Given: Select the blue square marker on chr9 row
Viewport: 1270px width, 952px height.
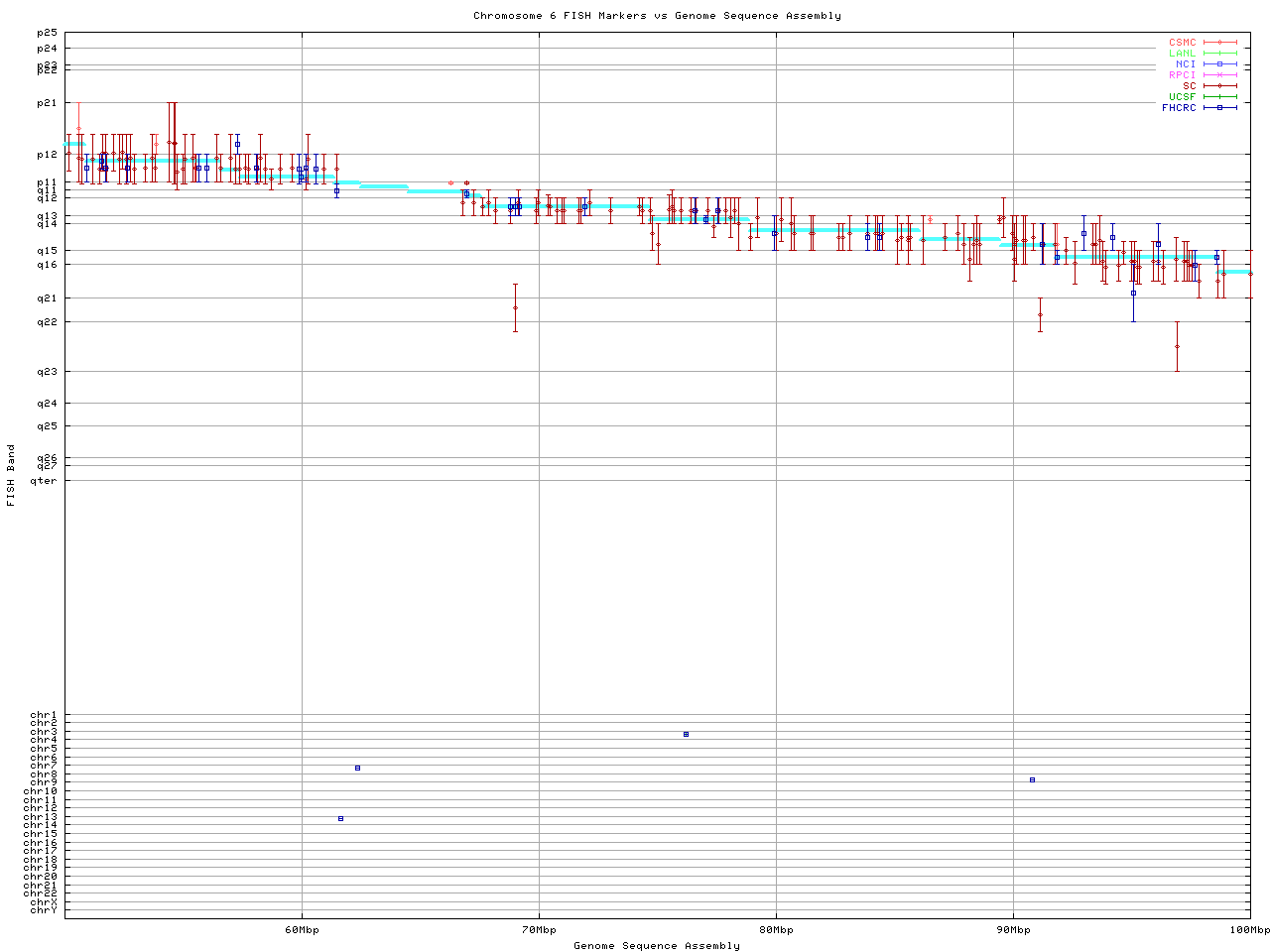Looking at the screenshot, I should [1032, 779].
